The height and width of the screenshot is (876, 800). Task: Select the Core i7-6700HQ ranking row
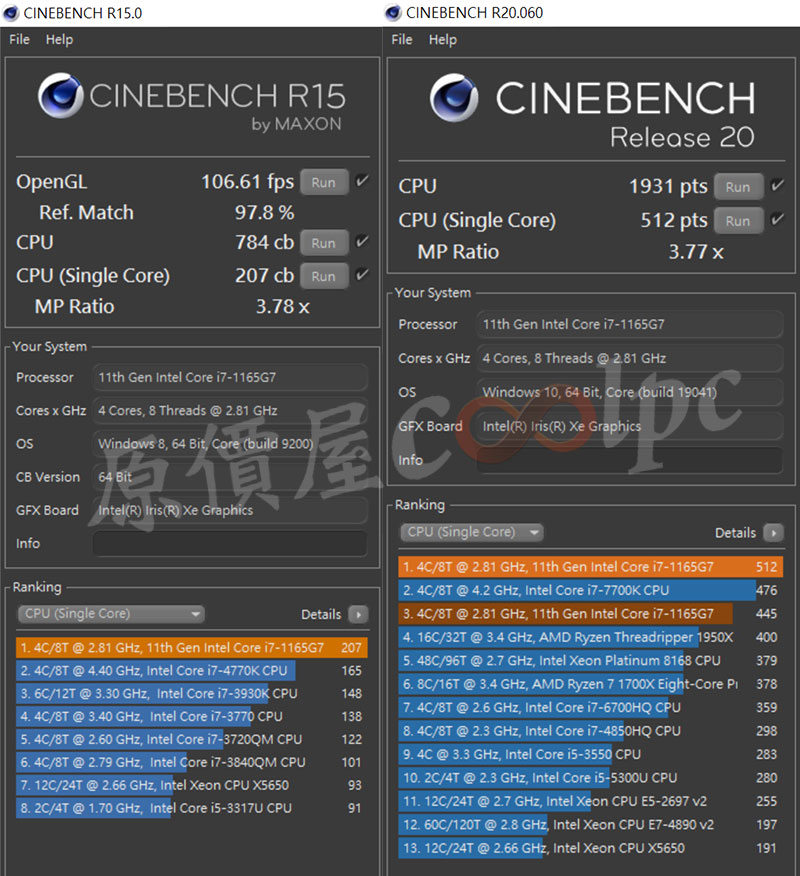coord(591,708)
